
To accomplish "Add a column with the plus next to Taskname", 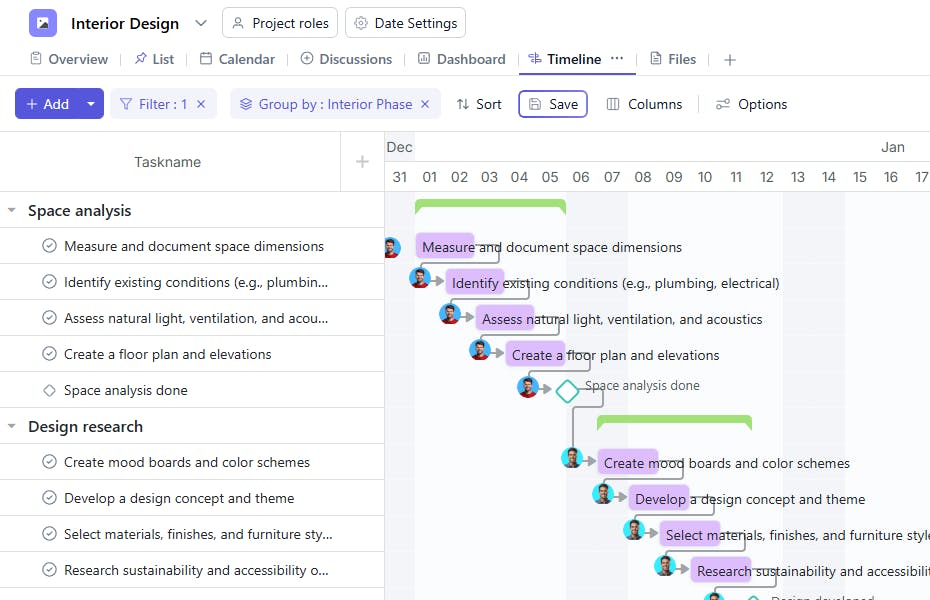I will coord(362,162).
